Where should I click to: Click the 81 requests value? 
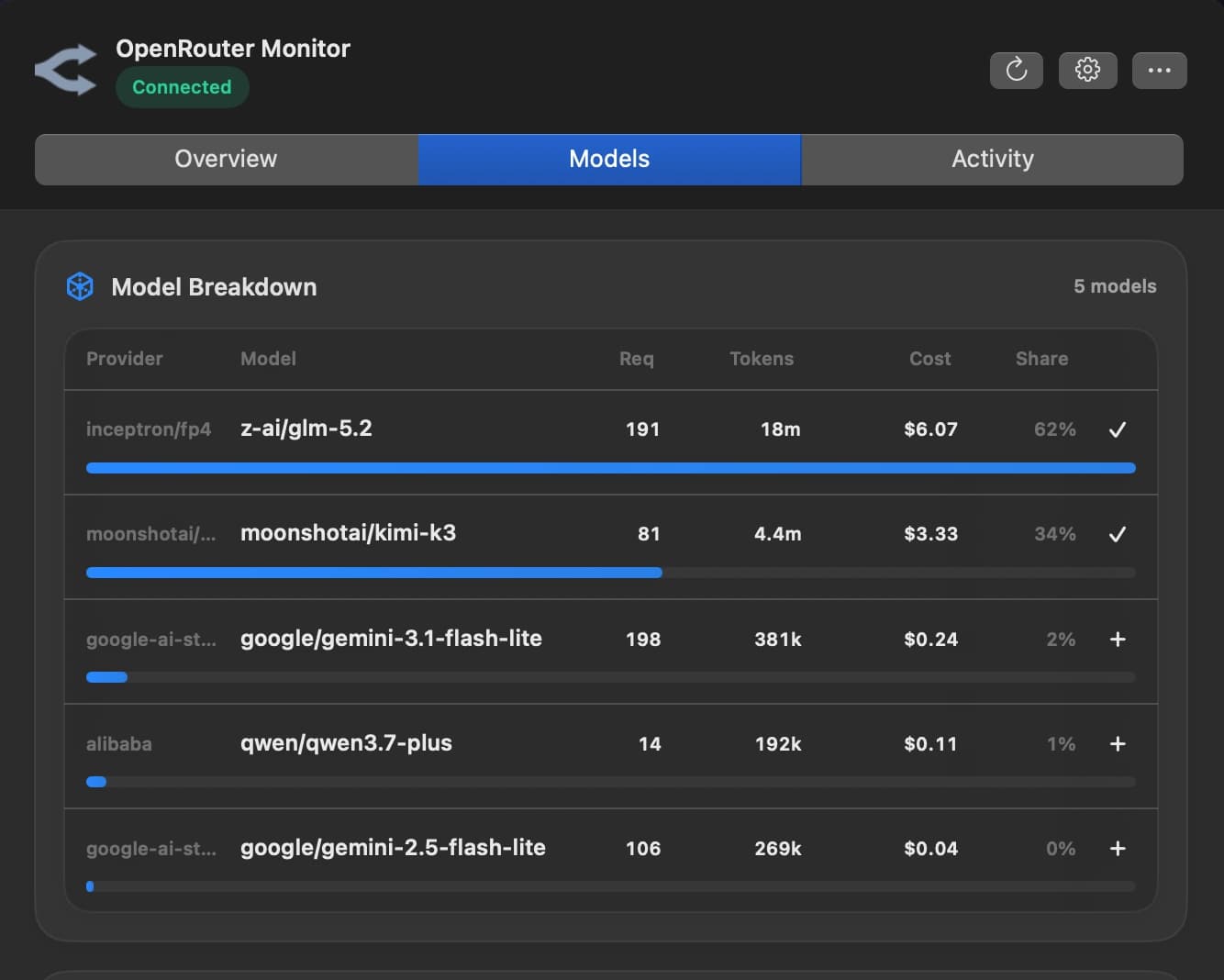(649, 534)
